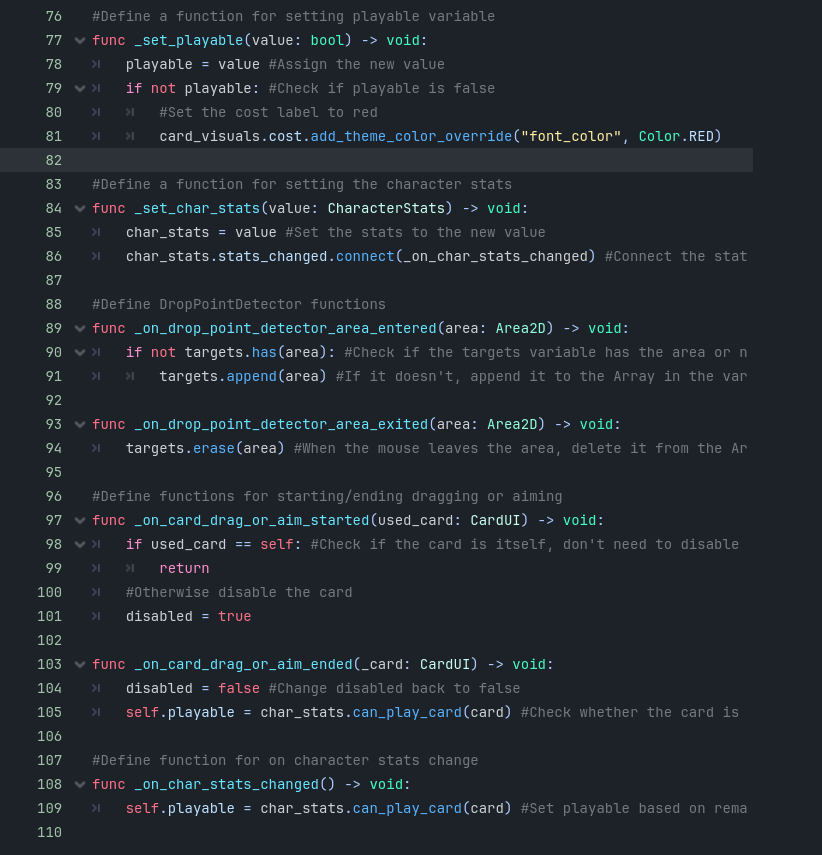Click the '_set_char_stats' function name
822x855 pixels.
[x=197, y=208]
